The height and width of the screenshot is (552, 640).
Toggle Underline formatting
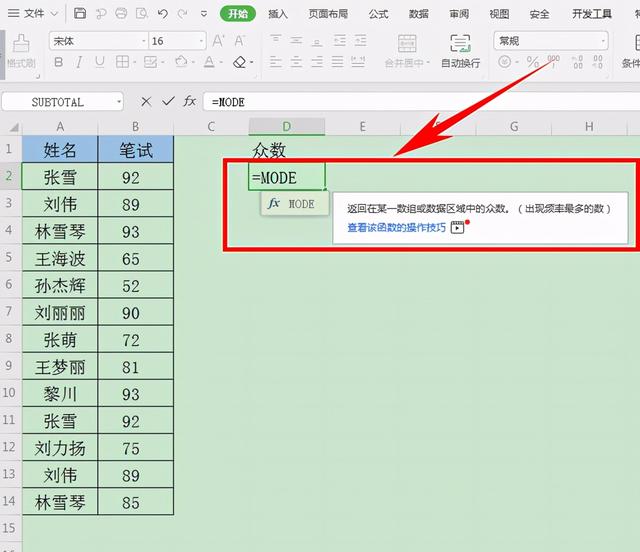[100, 62]
